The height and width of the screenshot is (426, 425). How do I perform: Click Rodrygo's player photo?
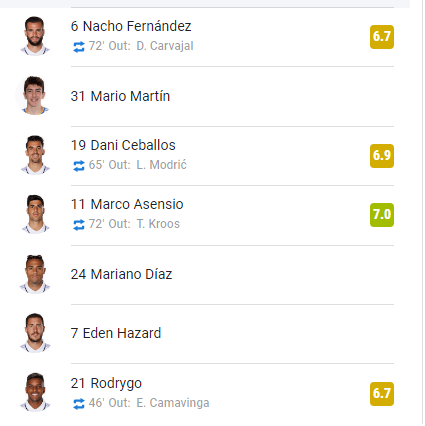point(35,392)
